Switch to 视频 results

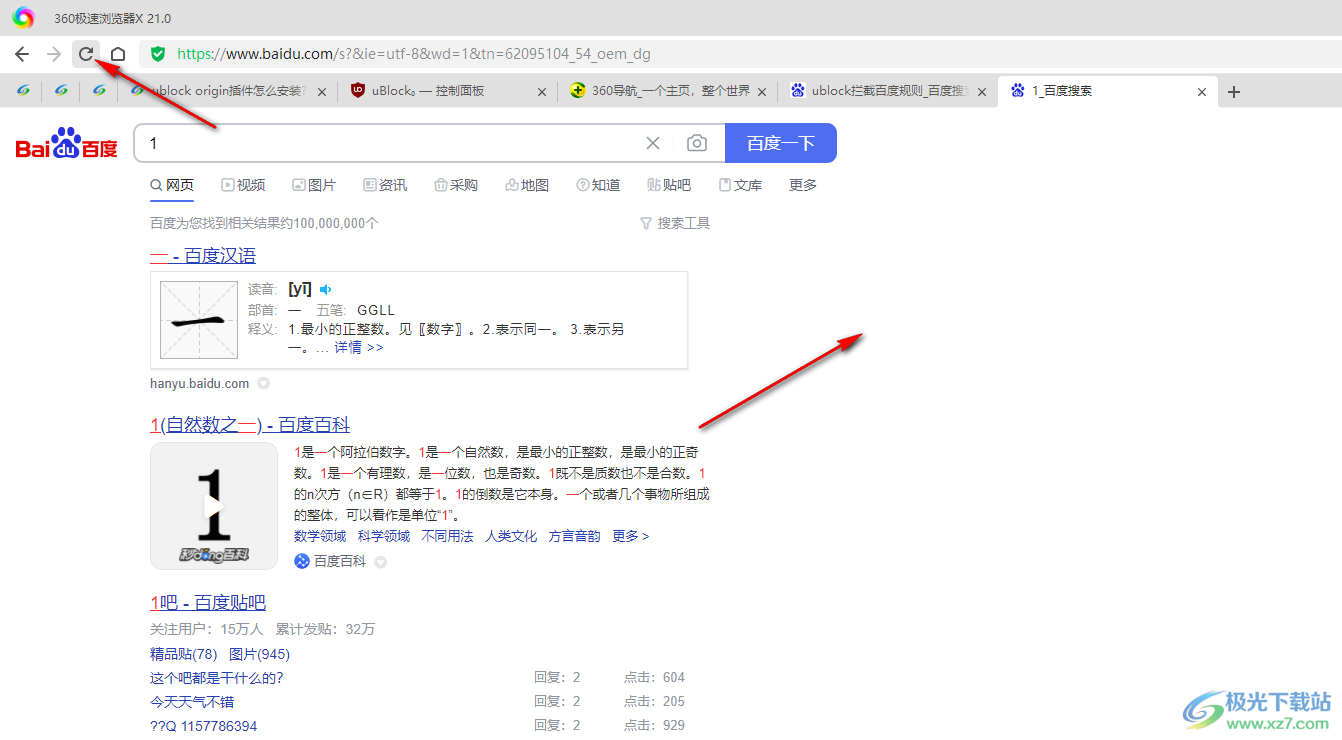[x=243, y=185]
